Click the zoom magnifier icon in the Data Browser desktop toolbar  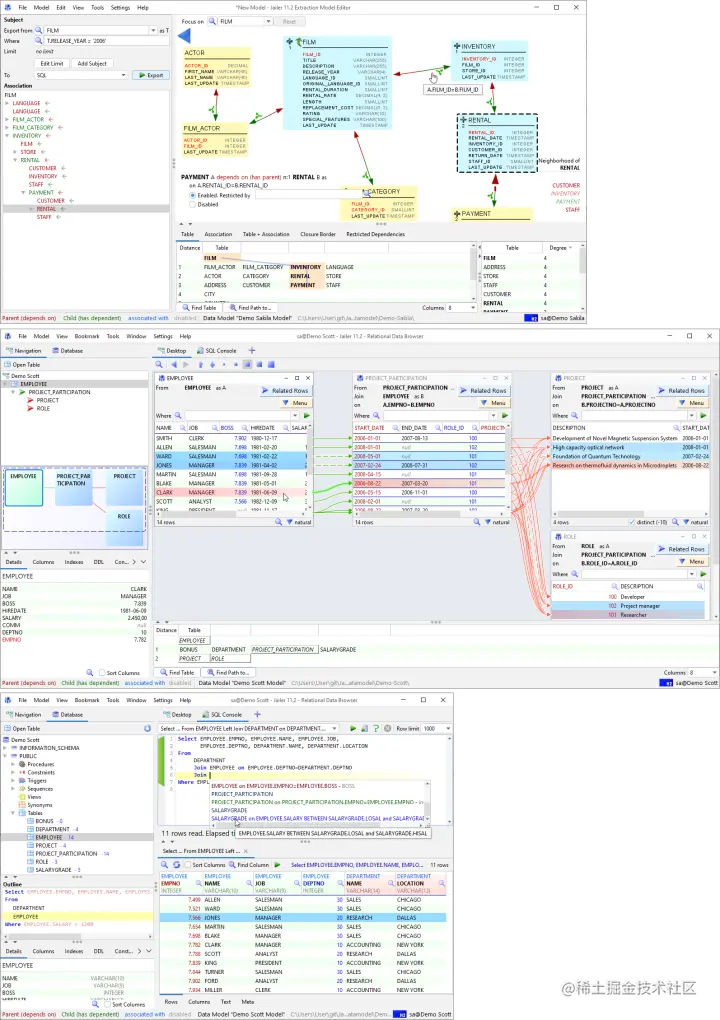pos(159,364)
